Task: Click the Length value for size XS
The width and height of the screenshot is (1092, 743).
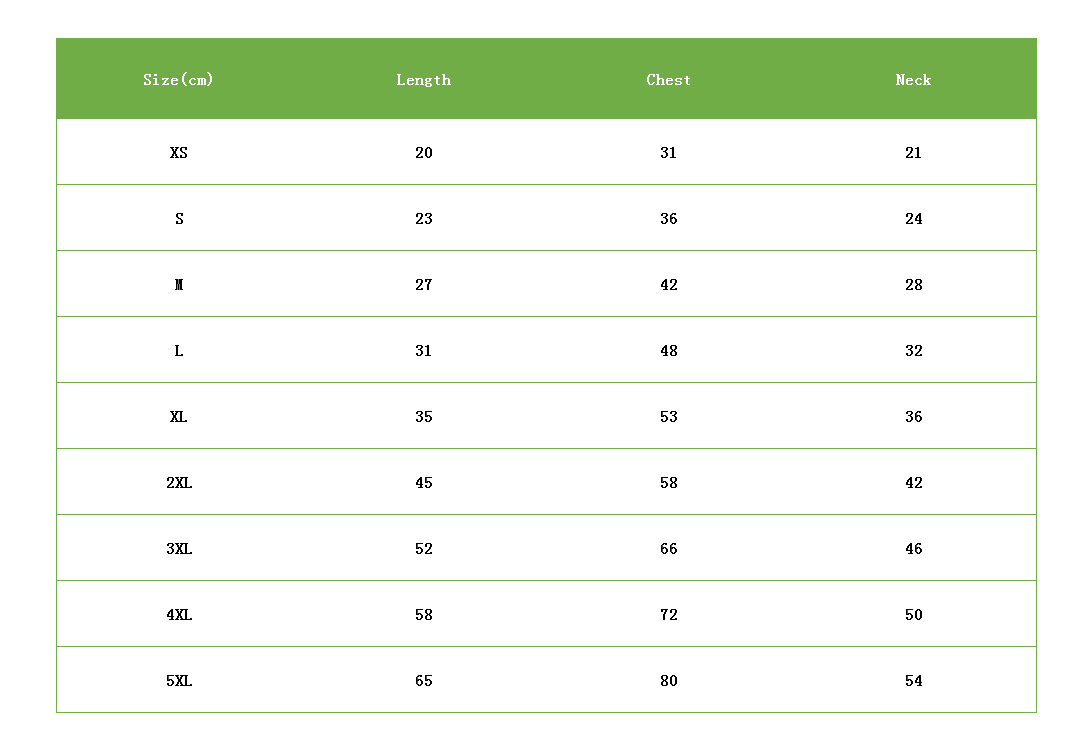Action: 424,153
